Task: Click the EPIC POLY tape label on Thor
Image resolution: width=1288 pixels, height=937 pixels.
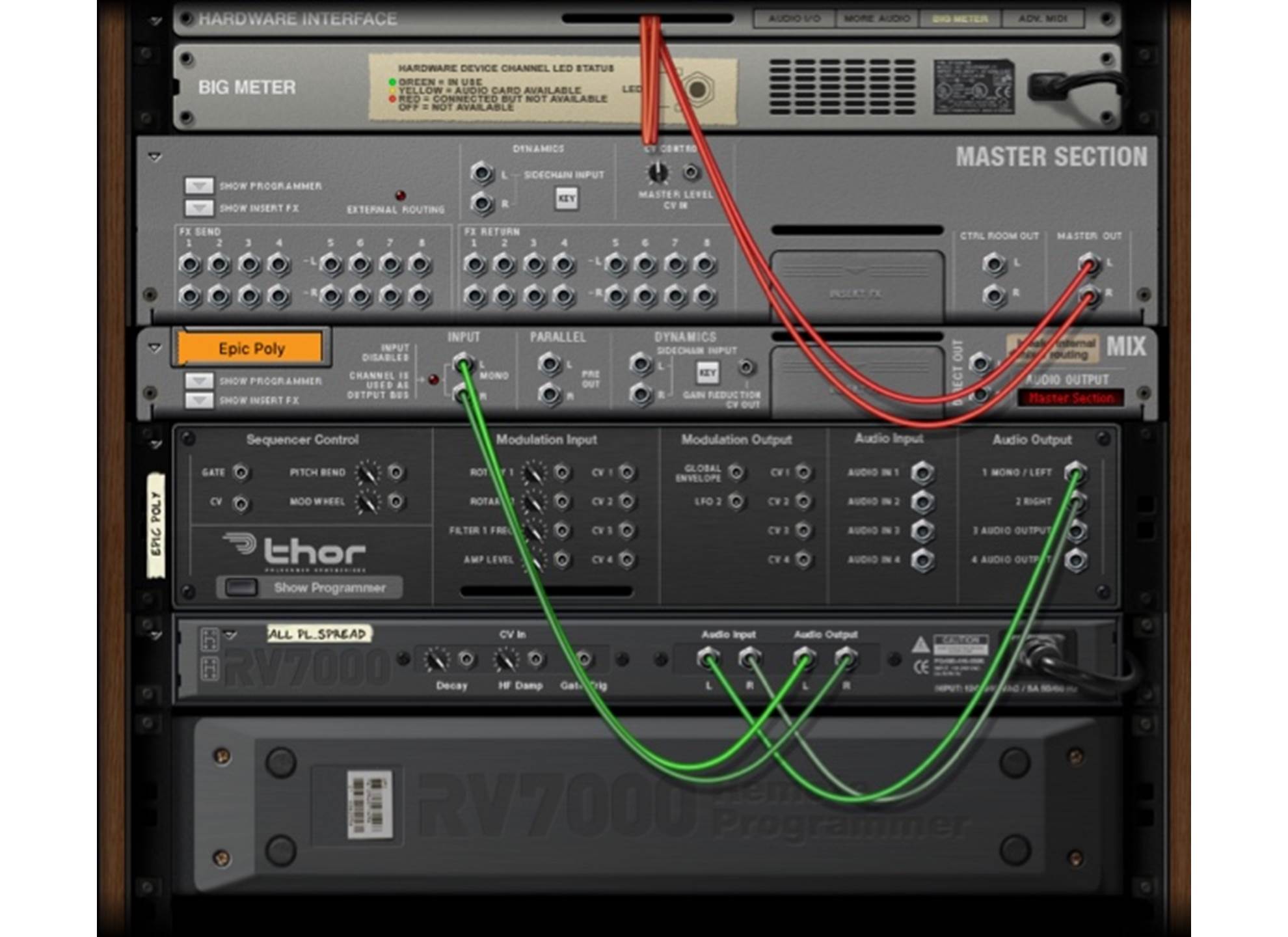Action: click(x=155, y=524)
